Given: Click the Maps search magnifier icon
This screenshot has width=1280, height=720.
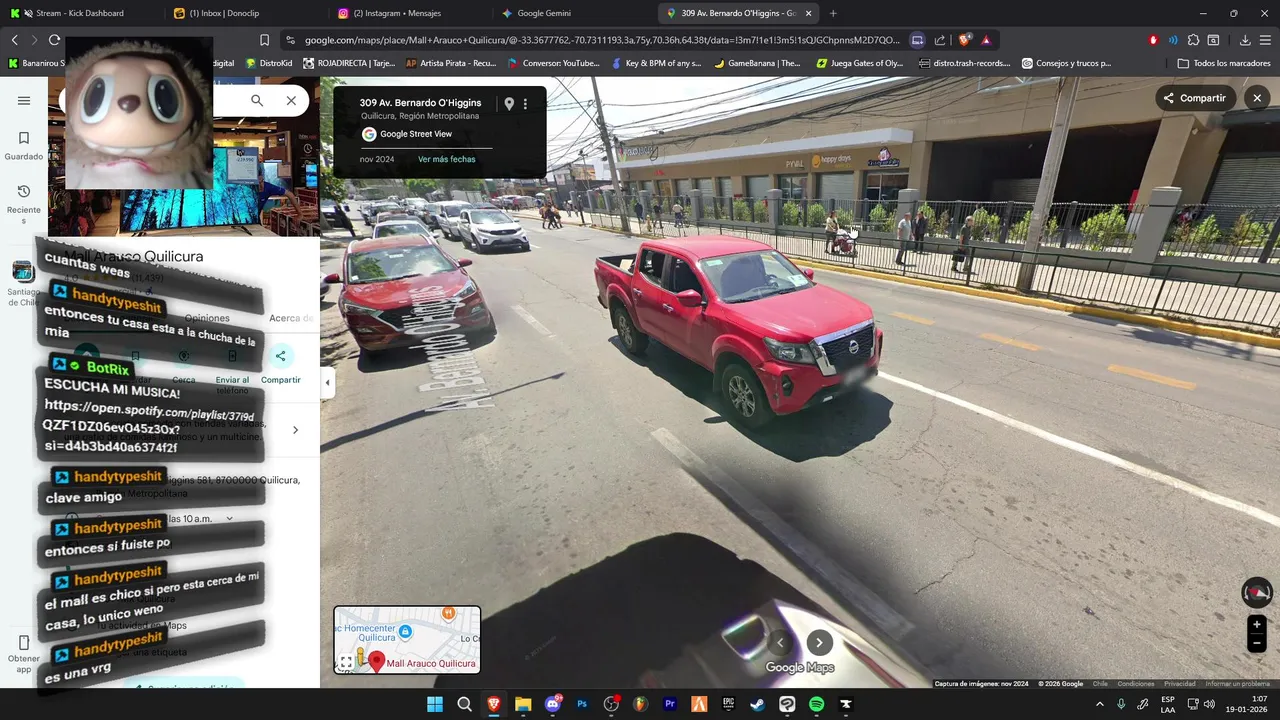Looking at the screenshot, I should (257, 101).
